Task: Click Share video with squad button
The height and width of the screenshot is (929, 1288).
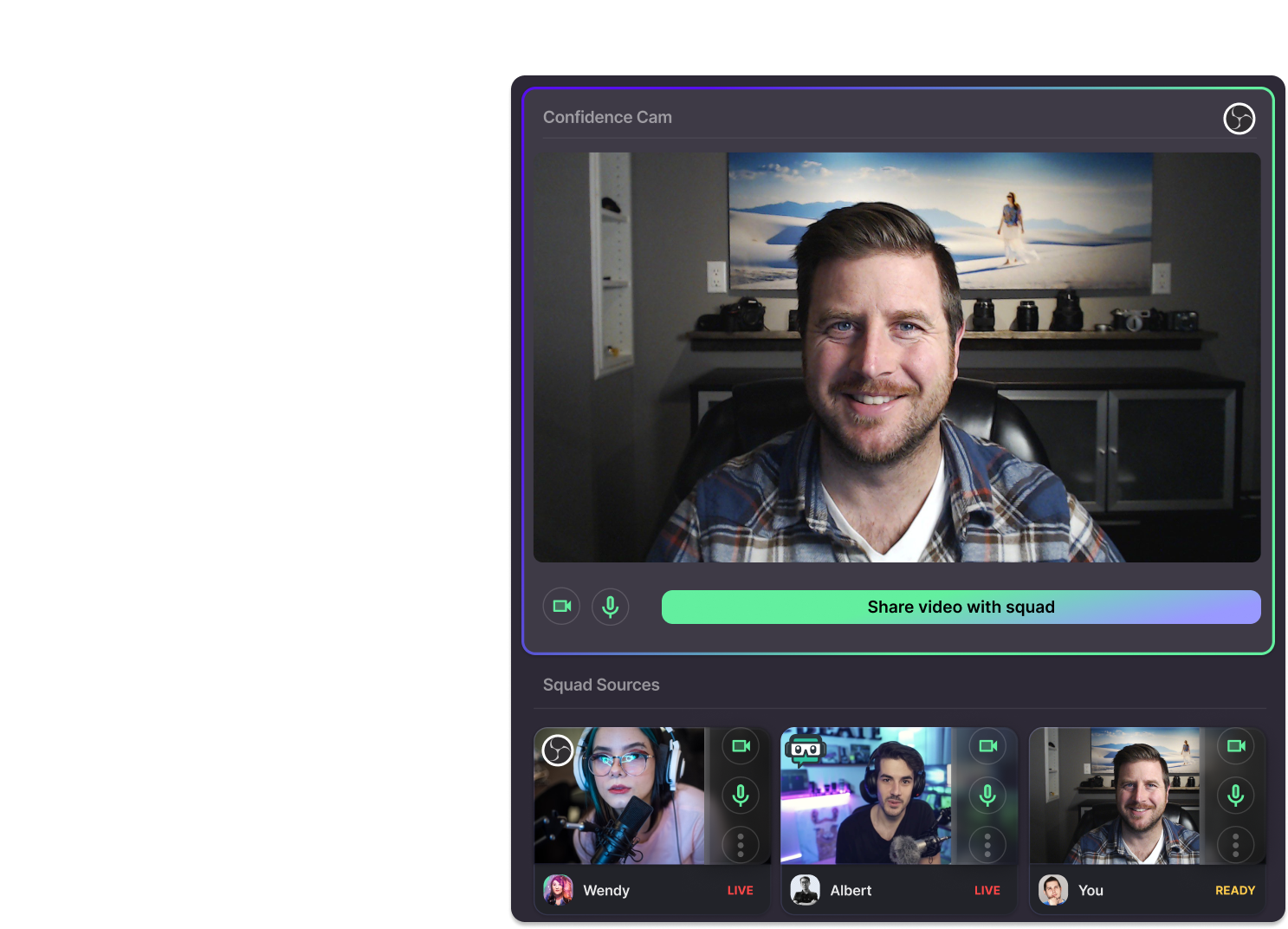Action: click(x=961, y=607)
